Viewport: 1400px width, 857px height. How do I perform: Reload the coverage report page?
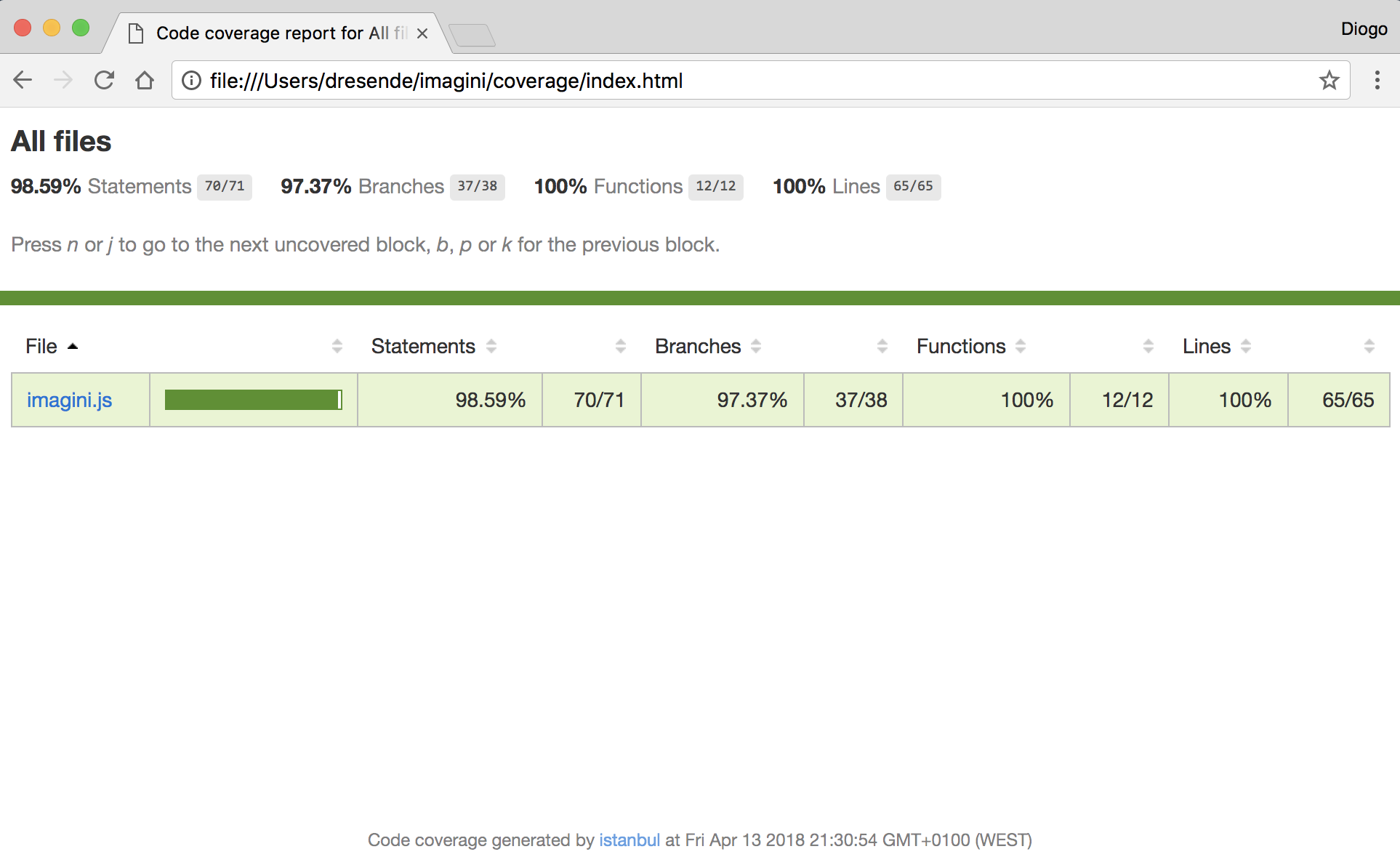click(x=104, y=80)
